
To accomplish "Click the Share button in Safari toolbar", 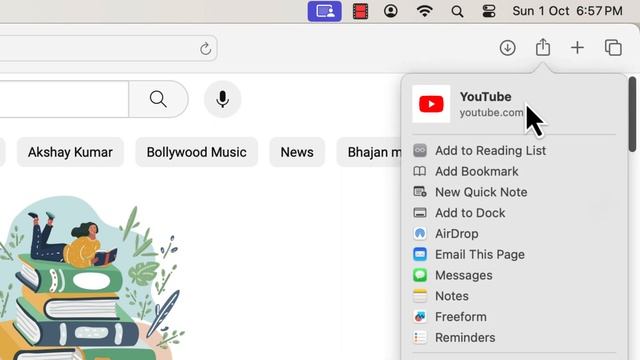I will (543, 47).
